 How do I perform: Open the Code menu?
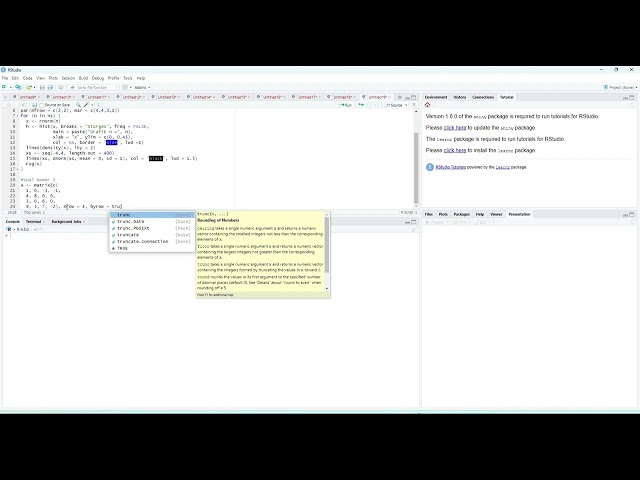click(x=27, y=78)
